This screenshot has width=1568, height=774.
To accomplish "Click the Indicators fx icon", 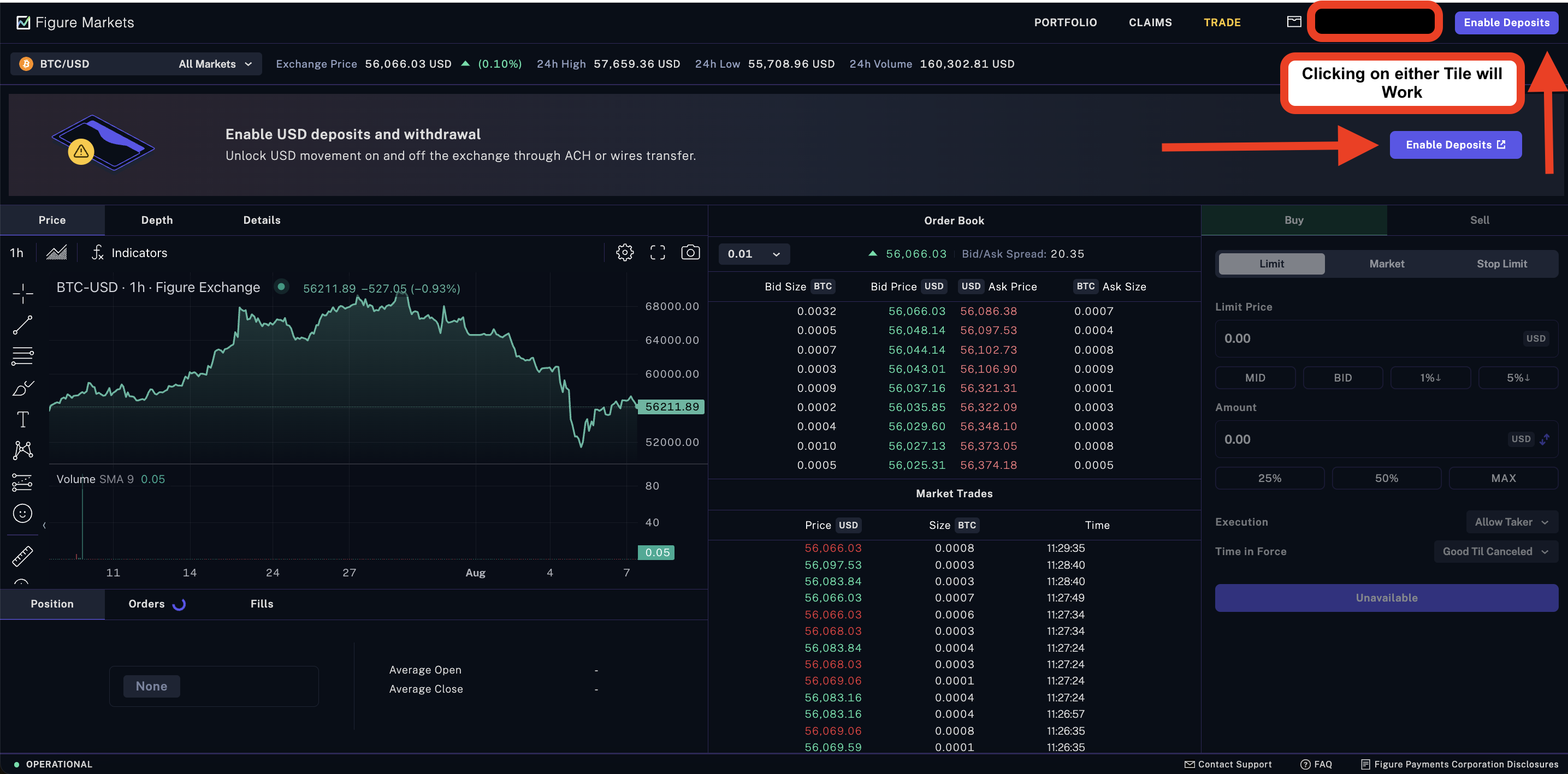I will click(97, 253).
